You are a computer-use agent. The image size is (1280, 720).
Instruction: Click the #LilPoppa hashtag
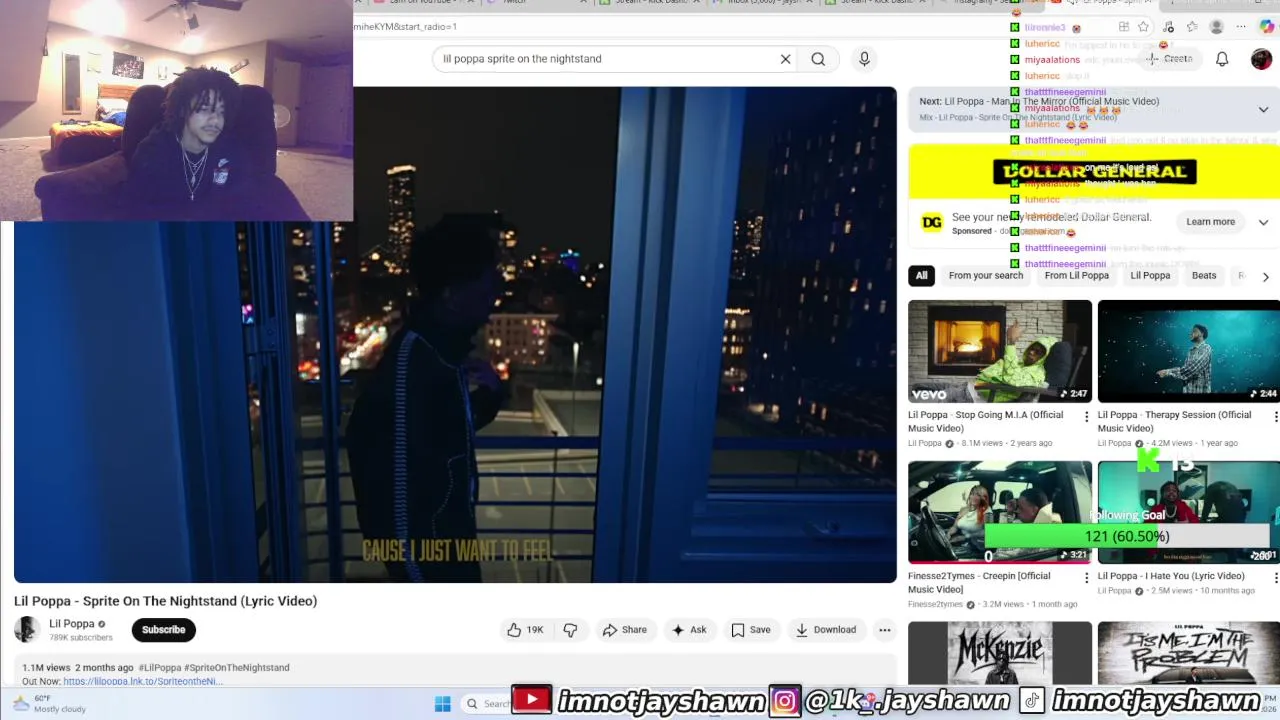[x=159, y=668]
